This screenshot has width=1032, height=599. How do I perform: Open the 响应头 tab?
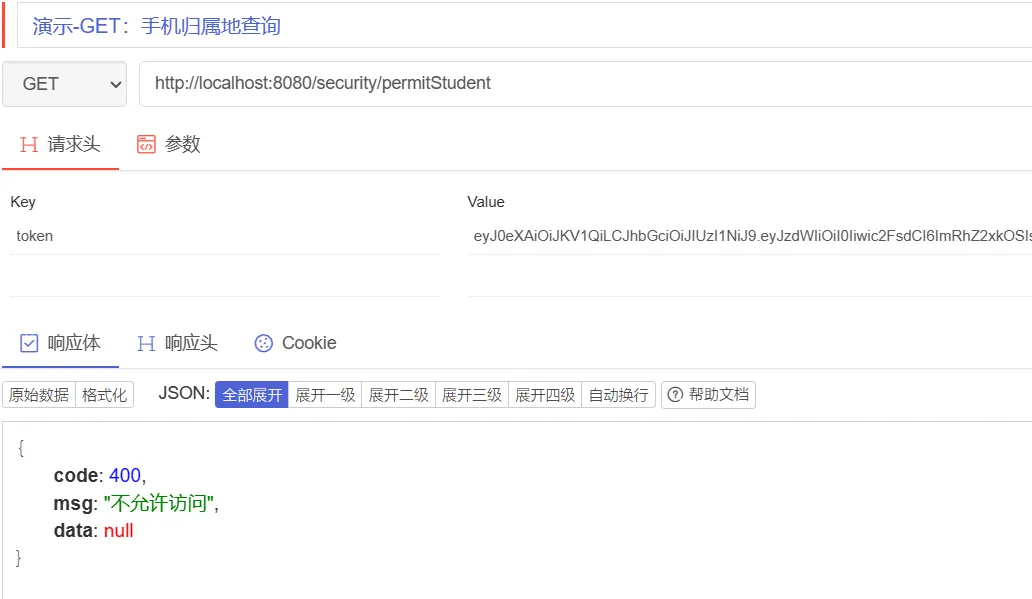point(177,343)
